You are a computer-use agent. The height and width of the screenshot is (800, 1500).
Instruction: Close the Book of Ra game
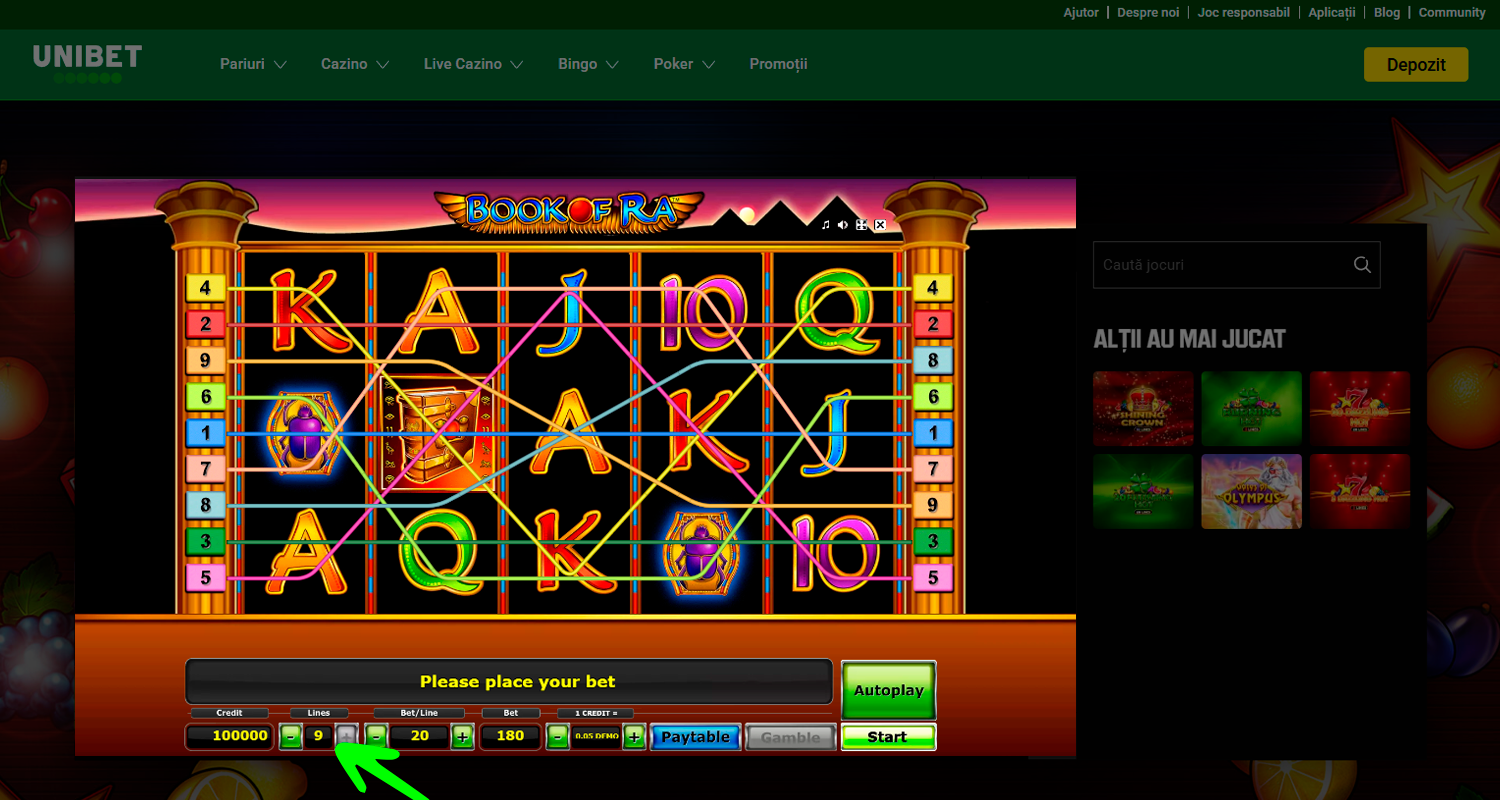[x=880, y=225]
